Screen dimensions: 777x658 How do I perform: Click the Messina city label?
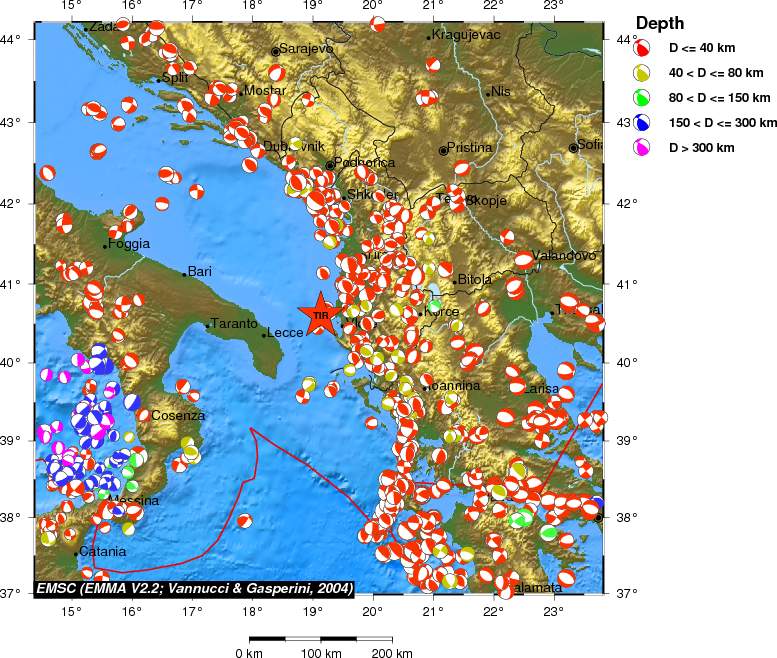tap(134, 500)
